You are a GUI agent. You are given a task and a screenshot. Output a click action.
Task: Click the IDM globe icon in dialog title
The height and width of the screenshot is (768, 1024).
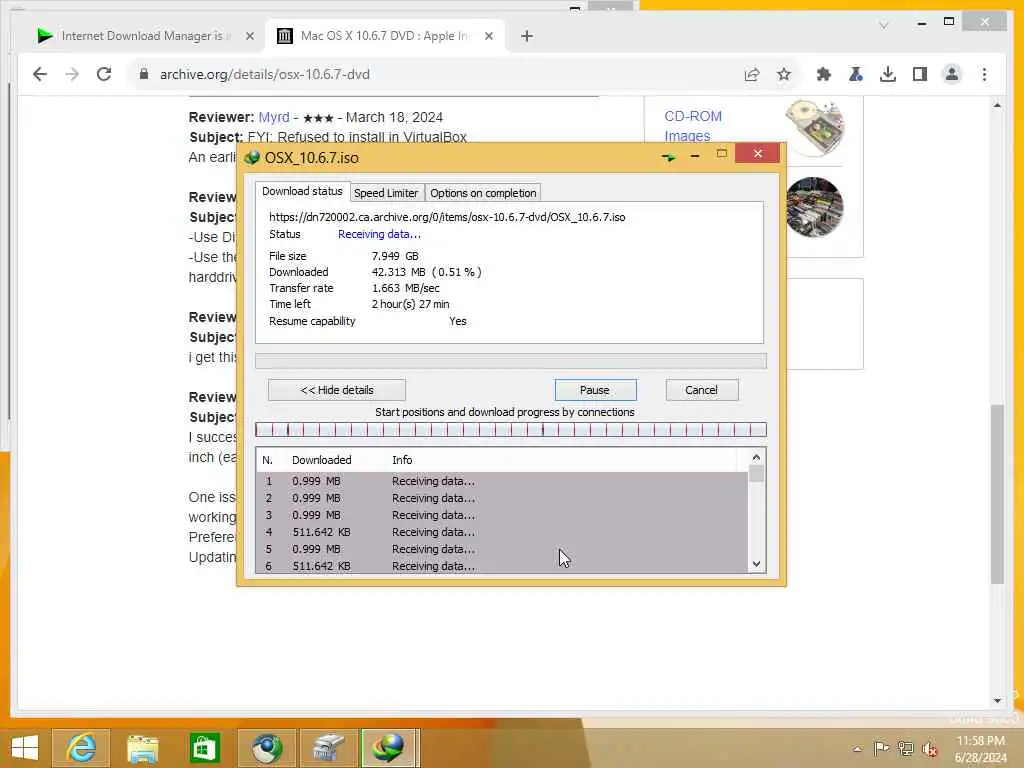coord(252,157)
